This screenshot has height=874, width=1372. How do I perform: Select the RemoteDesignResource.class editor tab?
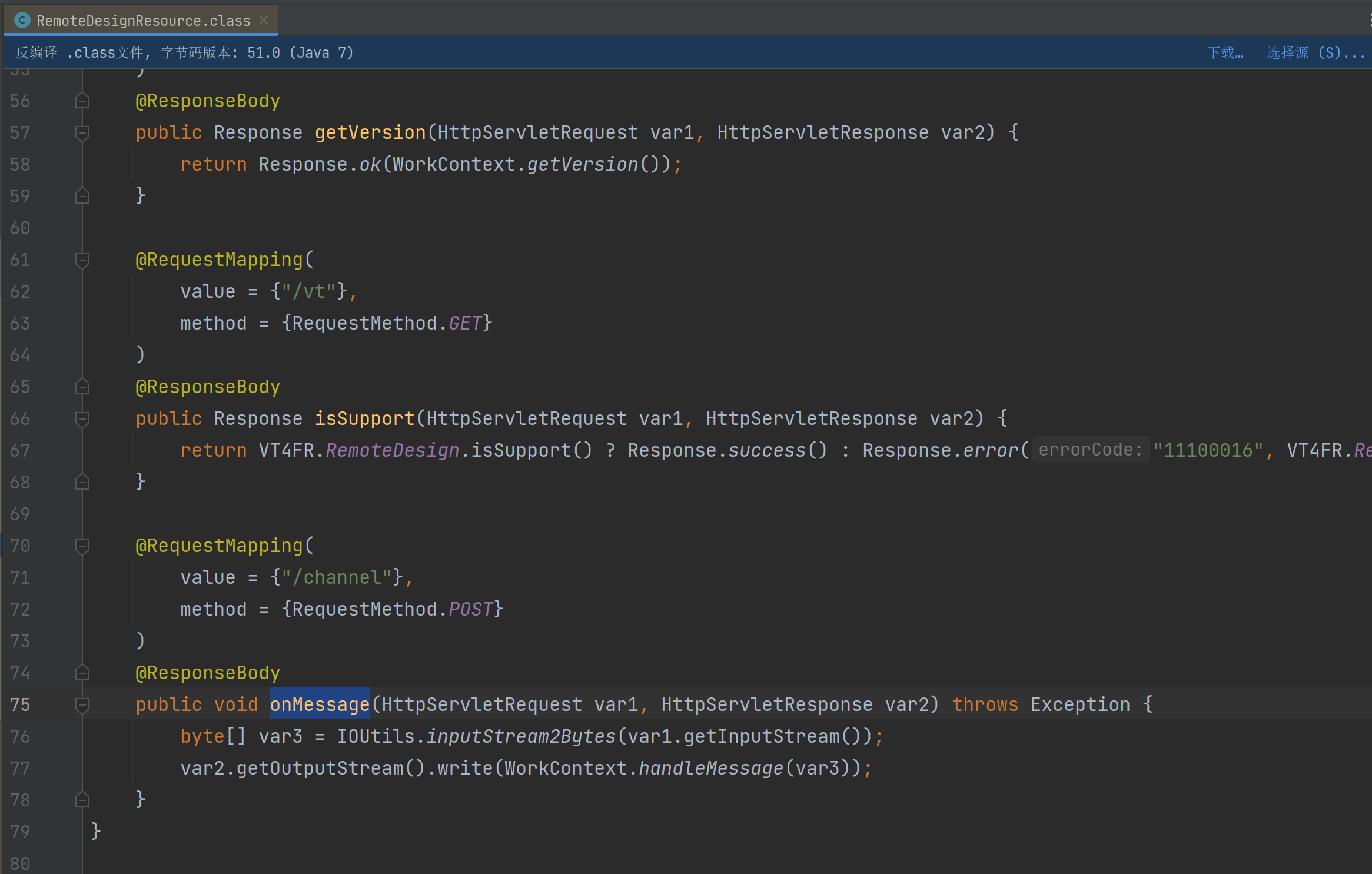click(143, 21)
